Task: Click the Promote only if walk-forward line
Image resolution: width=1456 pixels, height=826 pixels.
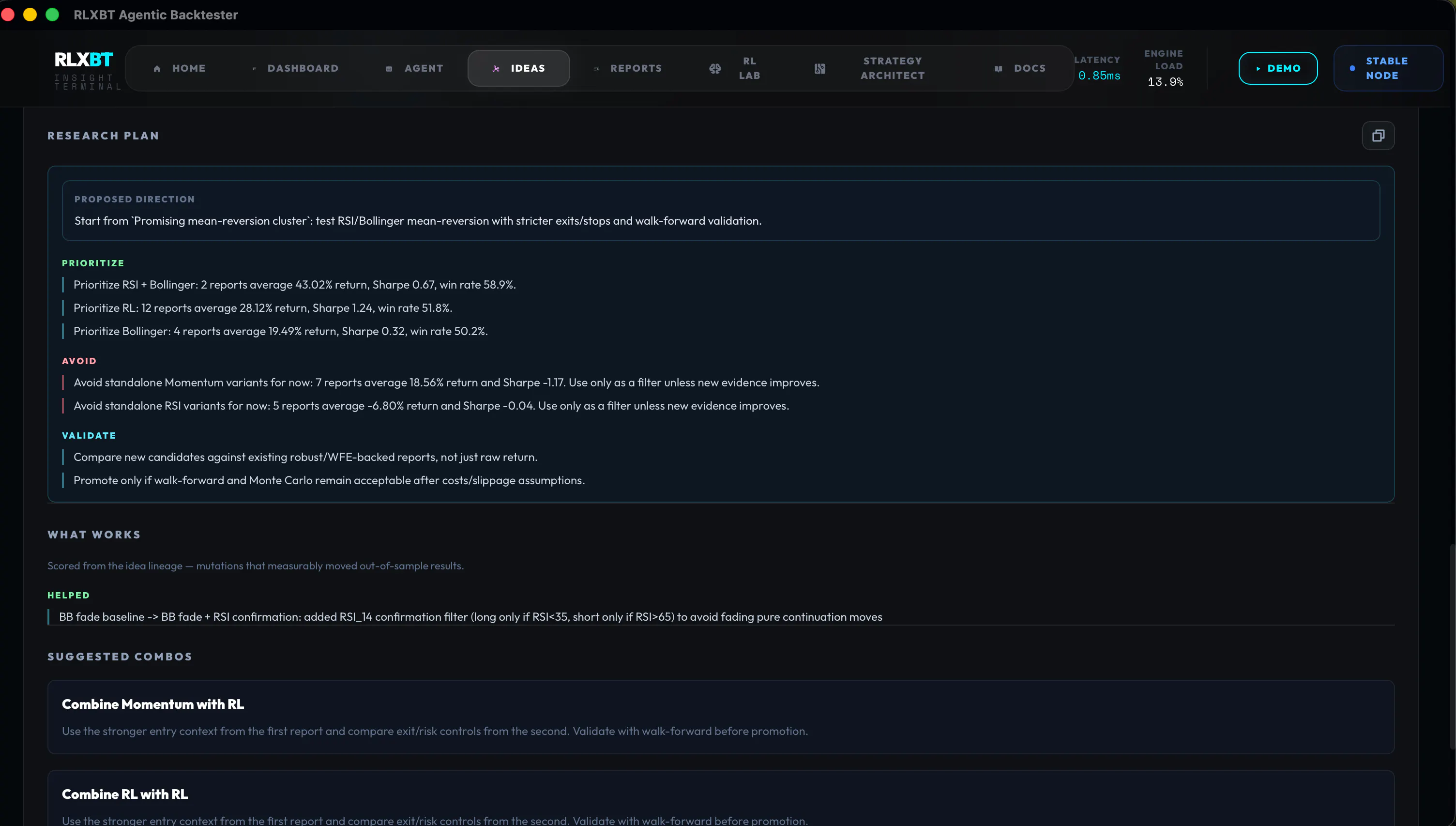Action: pos(329,480)
